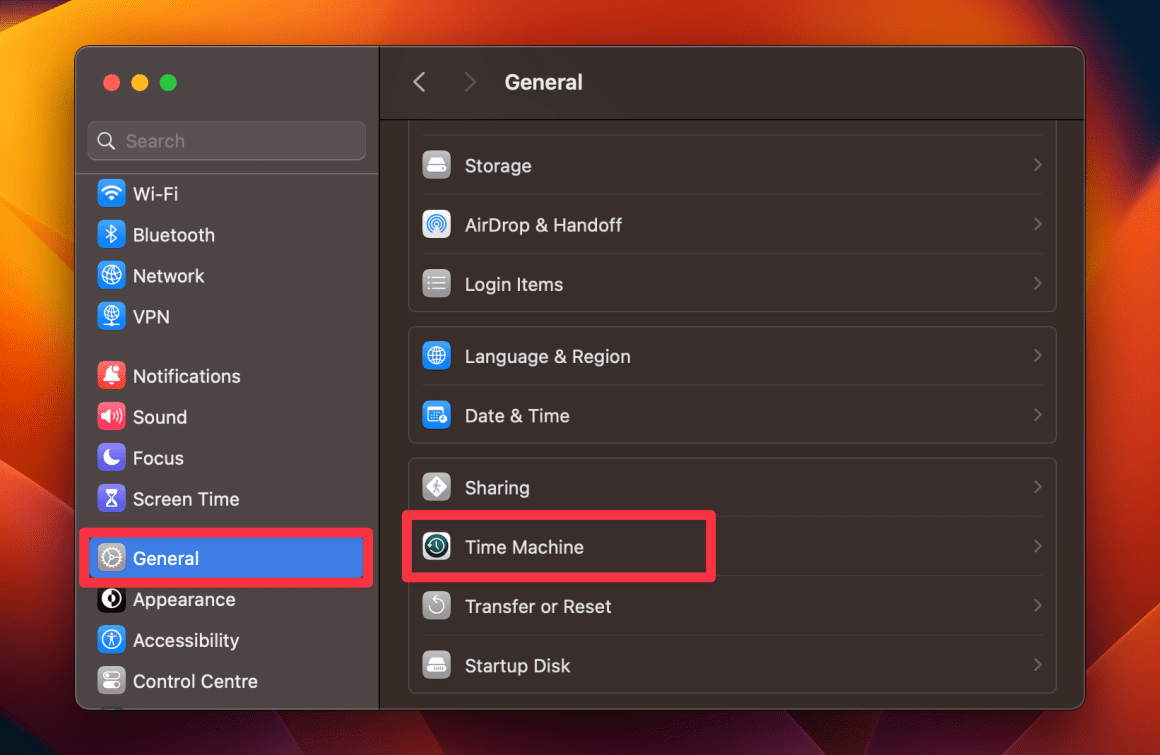Click the VPN icon in the sidebar

coord(112,316)
